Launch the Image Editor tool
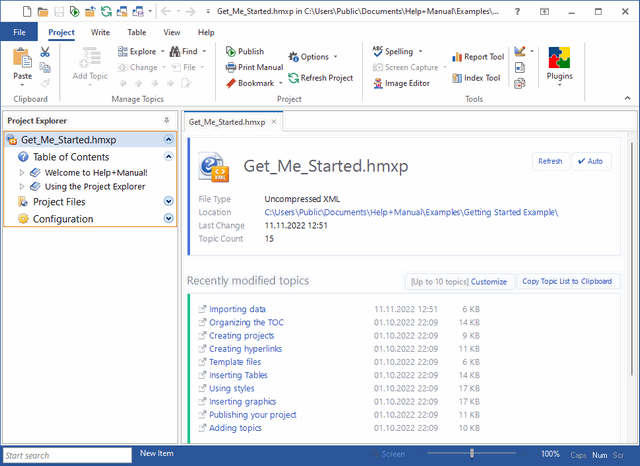Screen dimensions: 640x466 401,83
